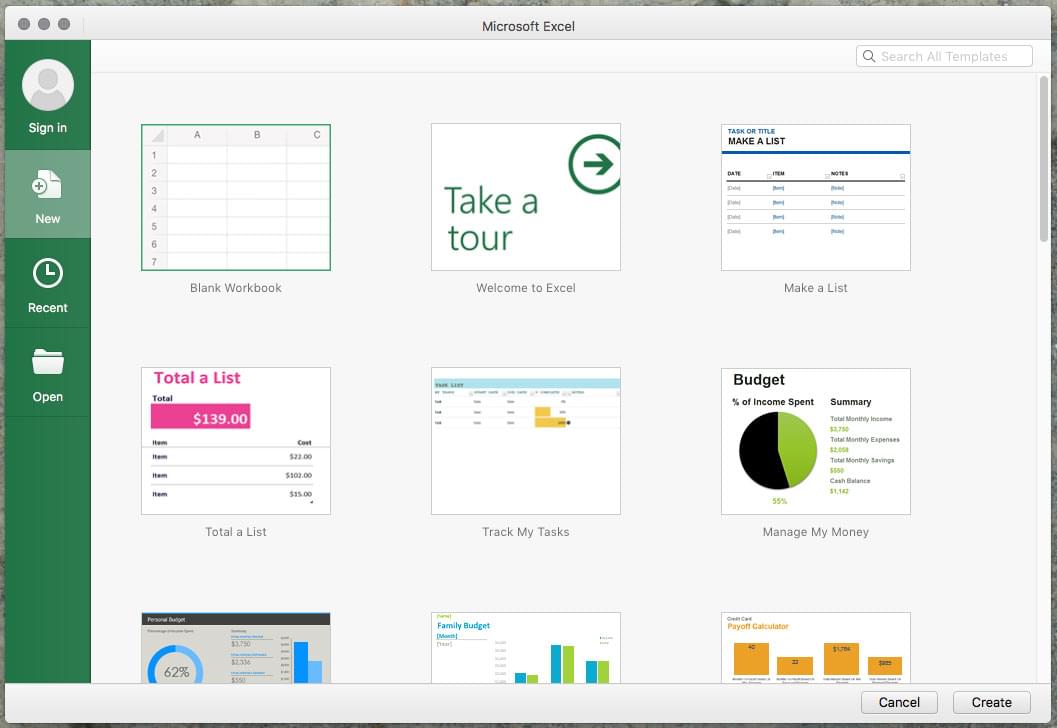Select the Manage My Money budget thumbnail
Image resolution: width=1057 pixels, height=728 pixels.
pos(816,441)
